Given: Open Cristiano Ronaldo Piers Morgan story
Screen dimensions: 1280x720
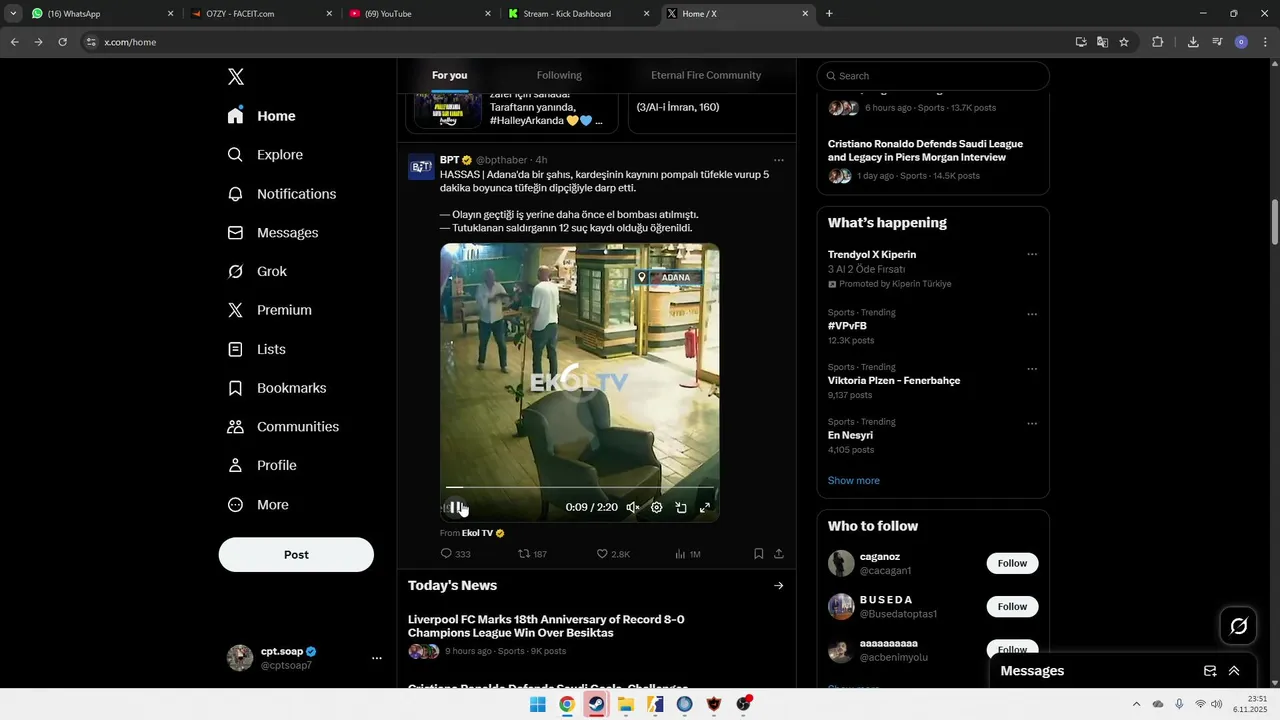Looking at the screenshot, I should (925, 150).
